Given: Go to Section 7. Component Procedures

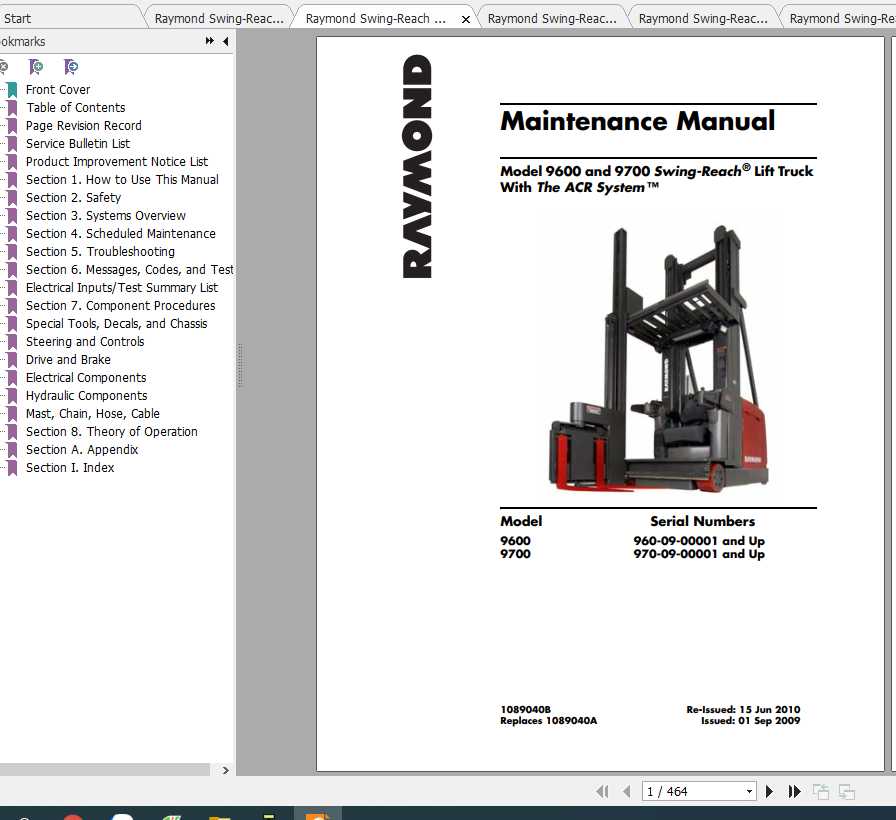Looking at the screenshot, I should click(x=120, y=305).
